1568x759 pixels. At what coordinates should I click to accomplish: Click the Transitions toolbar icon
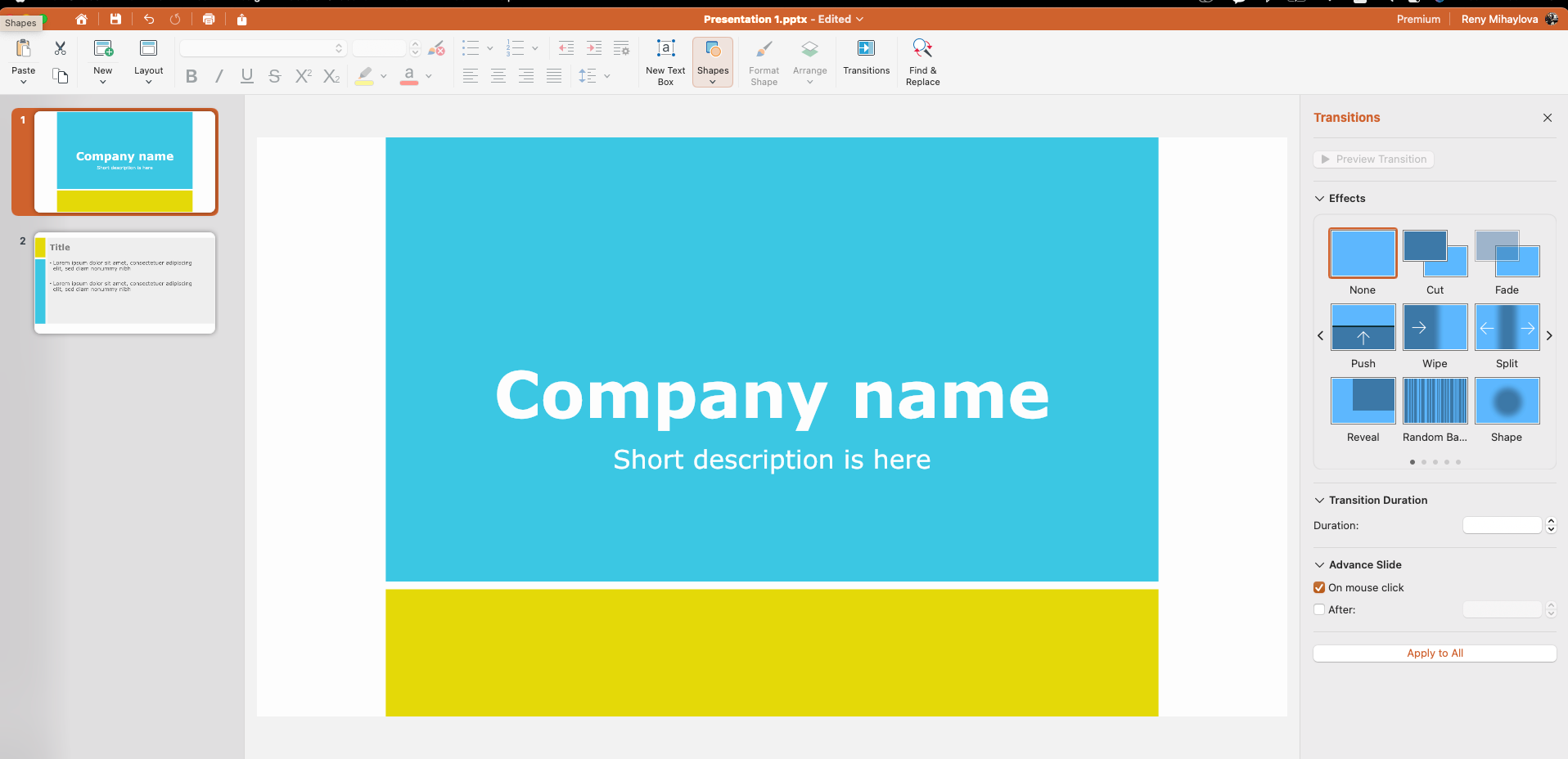(866, 49)
